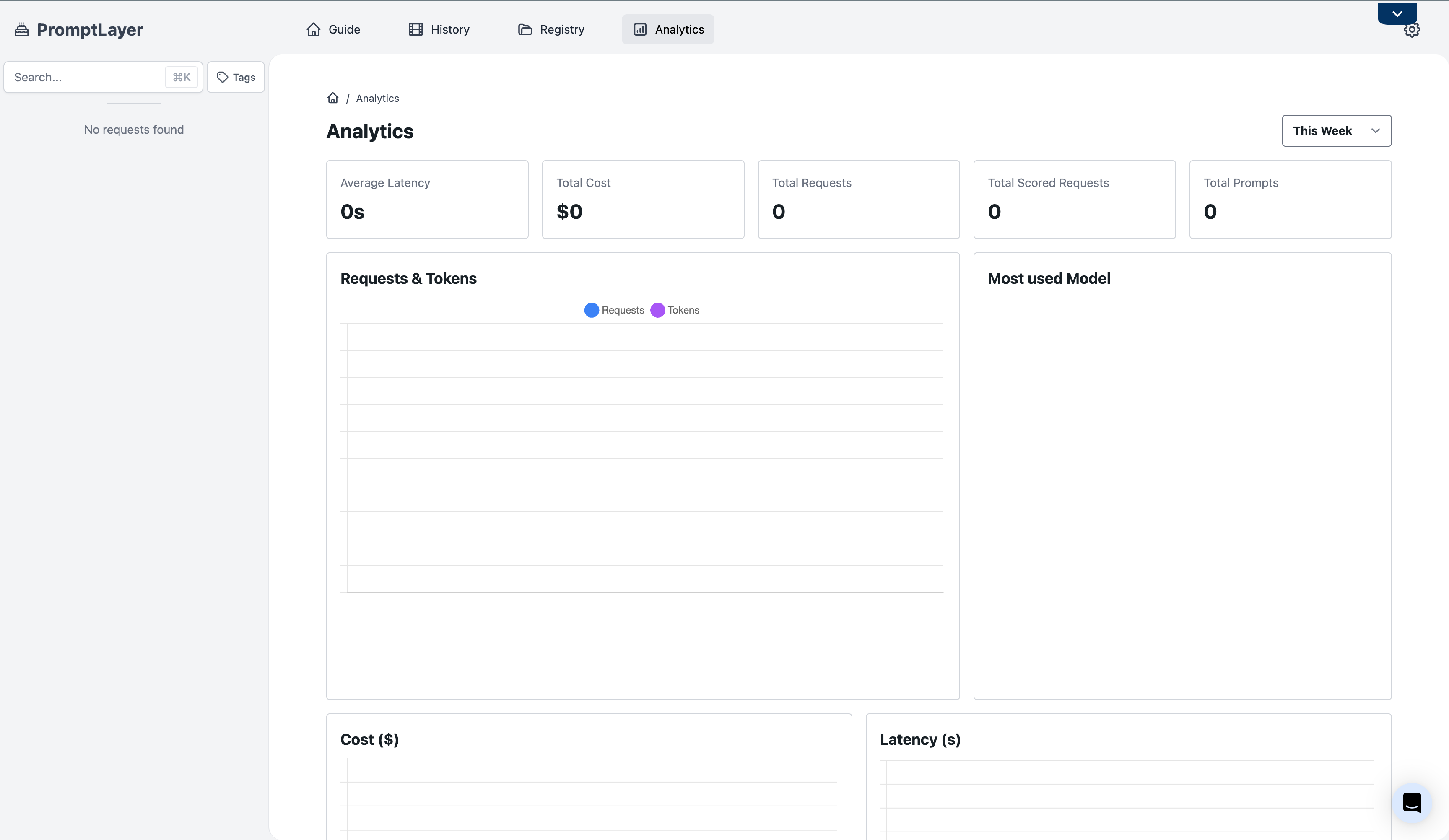1449x840 pixels.
Task: Expand the dark blue chevron dropdown
Action: click(x=1397, y=13)
